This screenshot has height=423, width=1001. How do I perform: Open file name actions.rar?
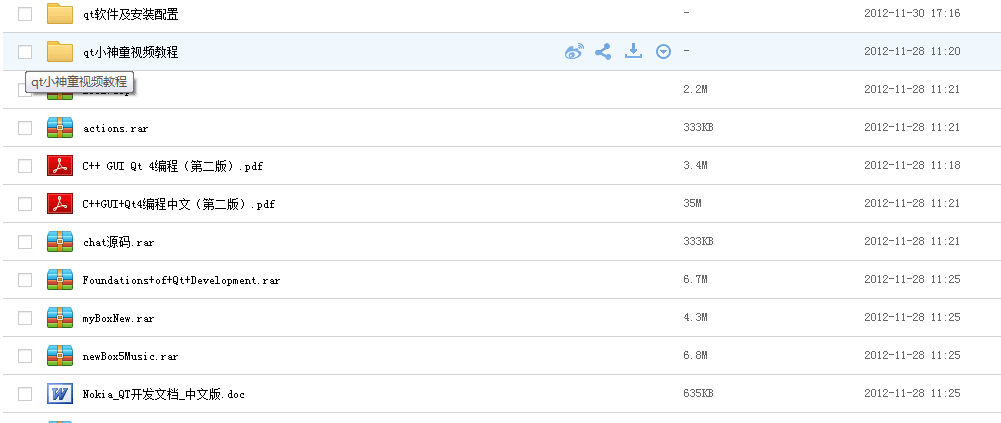click(x=116, y=128)
